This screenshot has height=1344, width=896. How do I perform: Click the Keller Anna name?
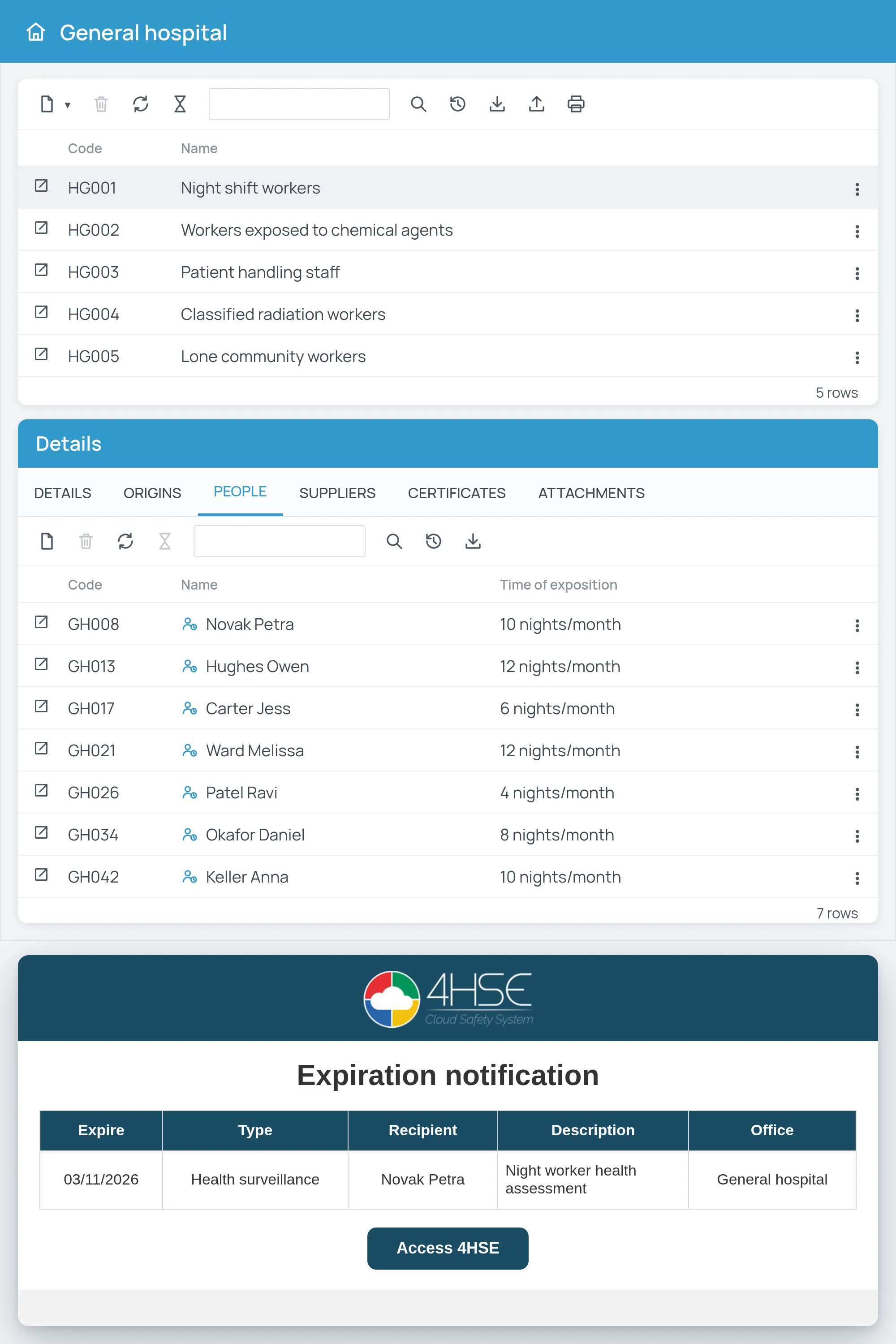click(247, 877)
